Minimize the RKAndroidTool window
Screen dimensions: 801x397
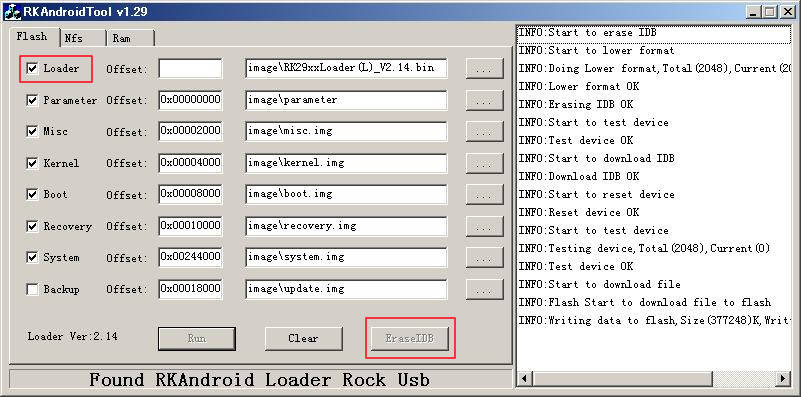point(752,11)
